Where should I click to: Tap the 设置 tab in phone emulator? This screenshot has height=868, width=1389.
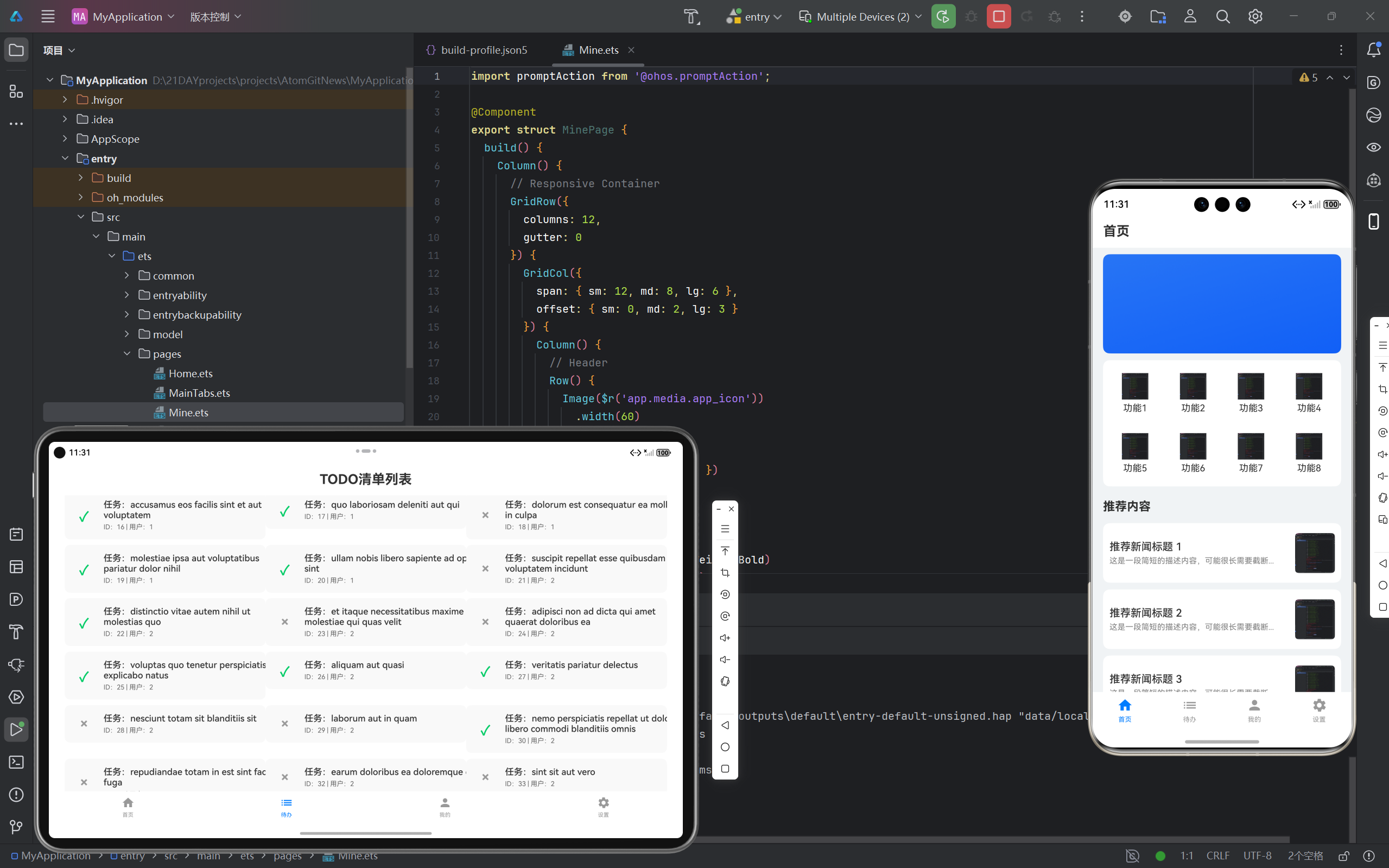[x=1318, y=709]
